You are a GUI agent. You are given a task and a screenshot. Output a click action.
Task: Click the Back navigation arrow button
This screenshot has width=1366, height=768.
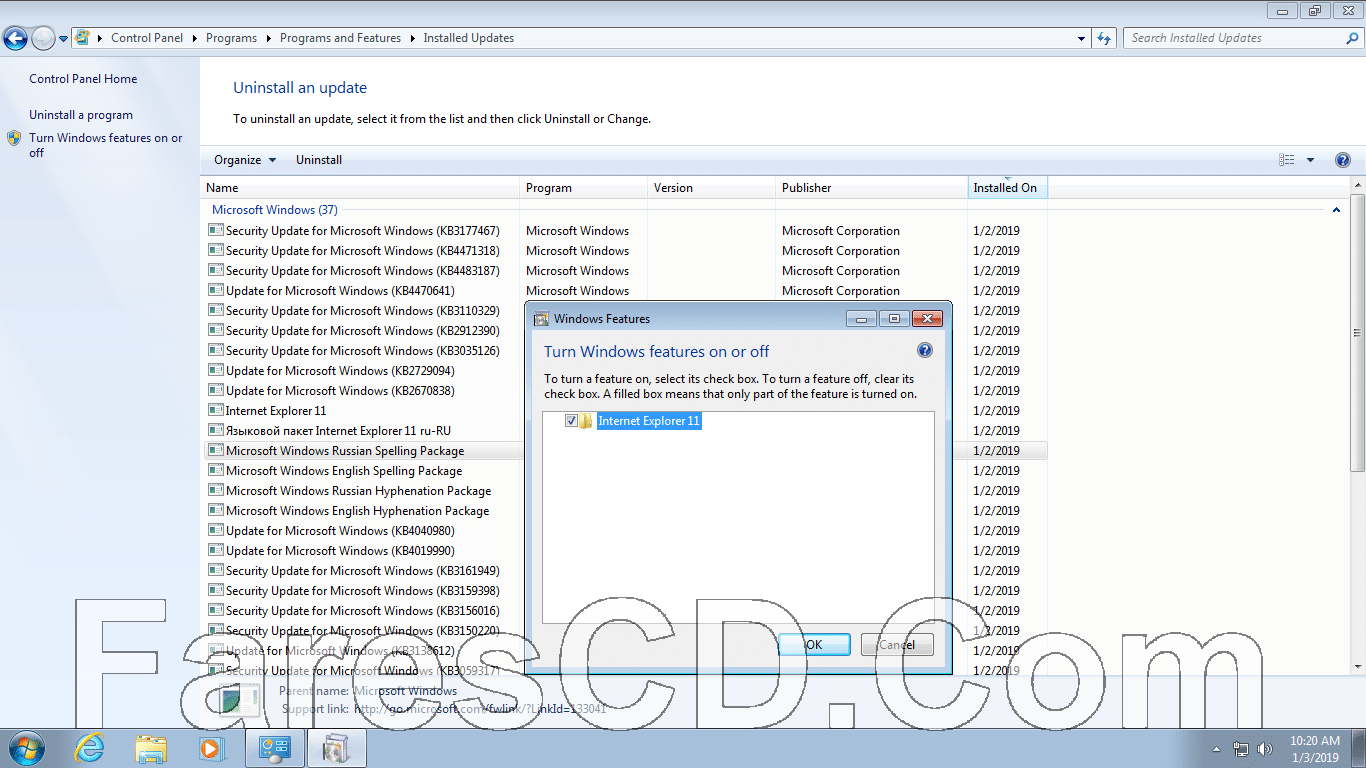(15, 39)
